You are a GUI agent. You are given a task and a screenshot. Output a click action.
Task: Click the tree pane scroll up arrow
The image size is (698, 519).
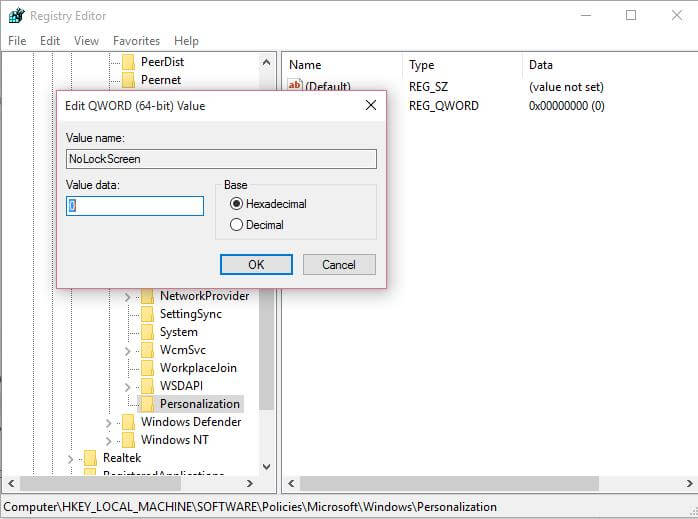pos(266,62)
